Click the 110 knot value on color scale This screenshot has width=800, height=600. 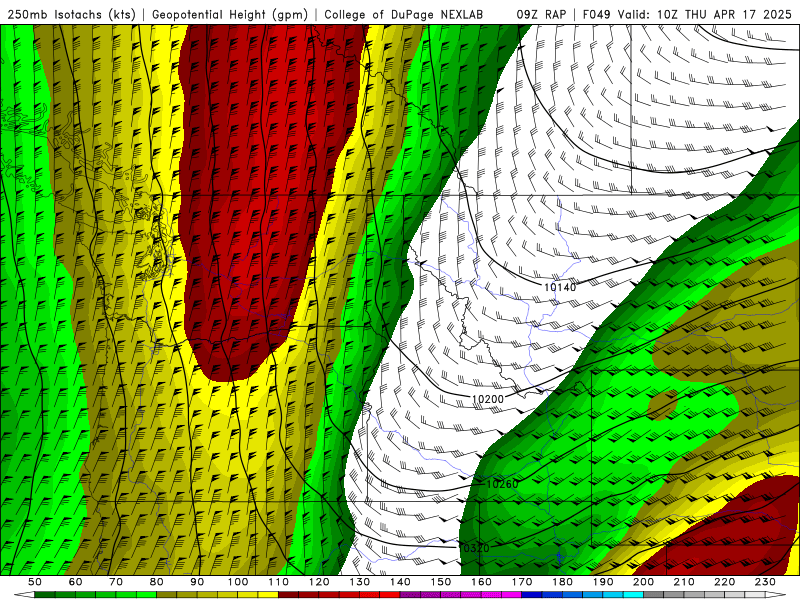(x=278, y=582)
